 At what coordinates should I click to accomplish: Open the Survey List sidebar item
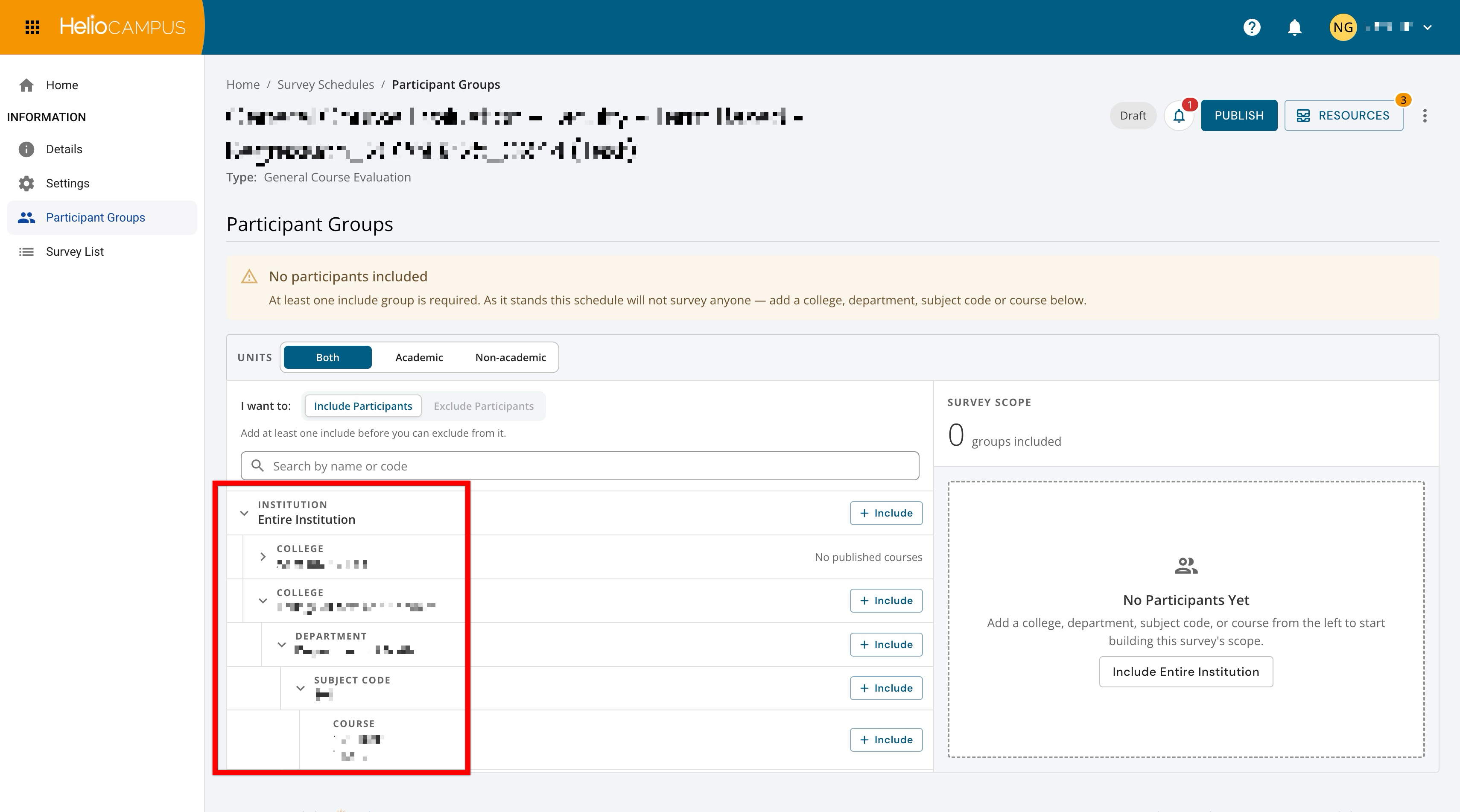tap(102, 251)
